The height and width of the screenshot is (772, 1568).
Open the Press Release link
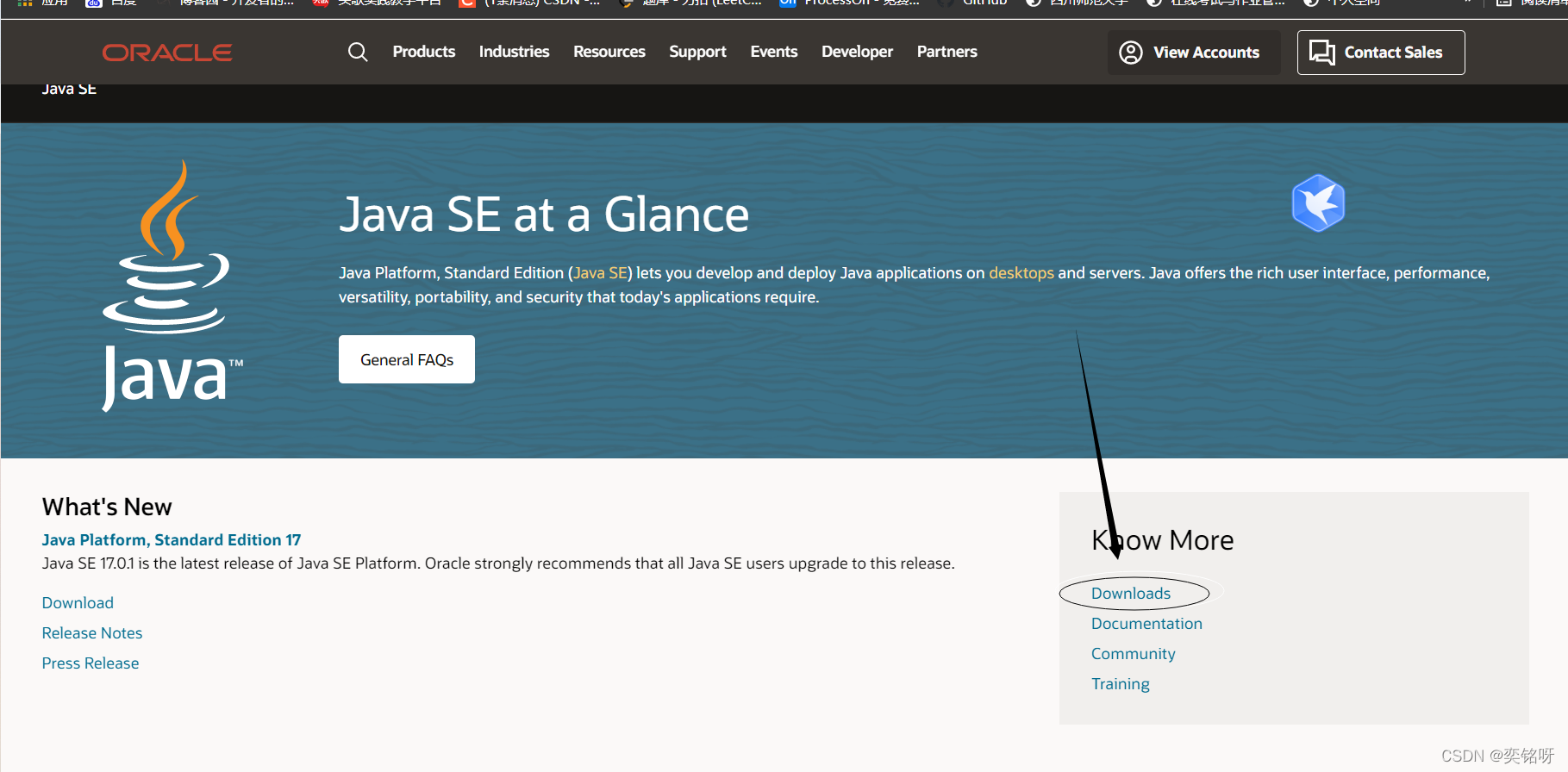pos(91,663)
